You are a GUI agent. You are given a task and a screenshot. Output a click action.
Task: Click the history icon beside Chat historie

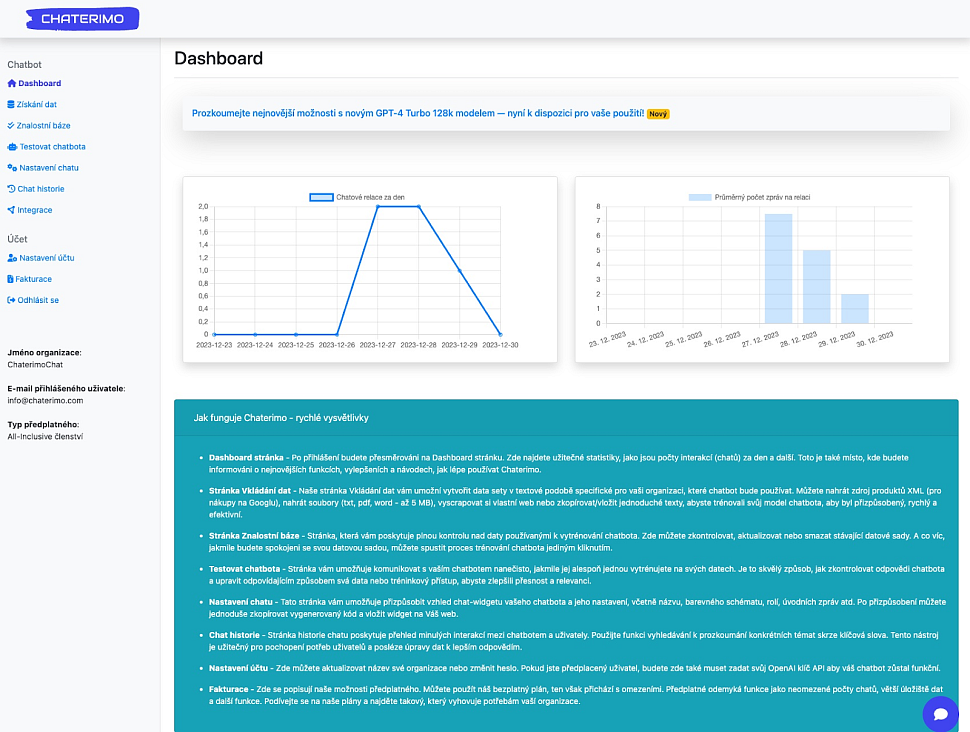click(12, 189)
